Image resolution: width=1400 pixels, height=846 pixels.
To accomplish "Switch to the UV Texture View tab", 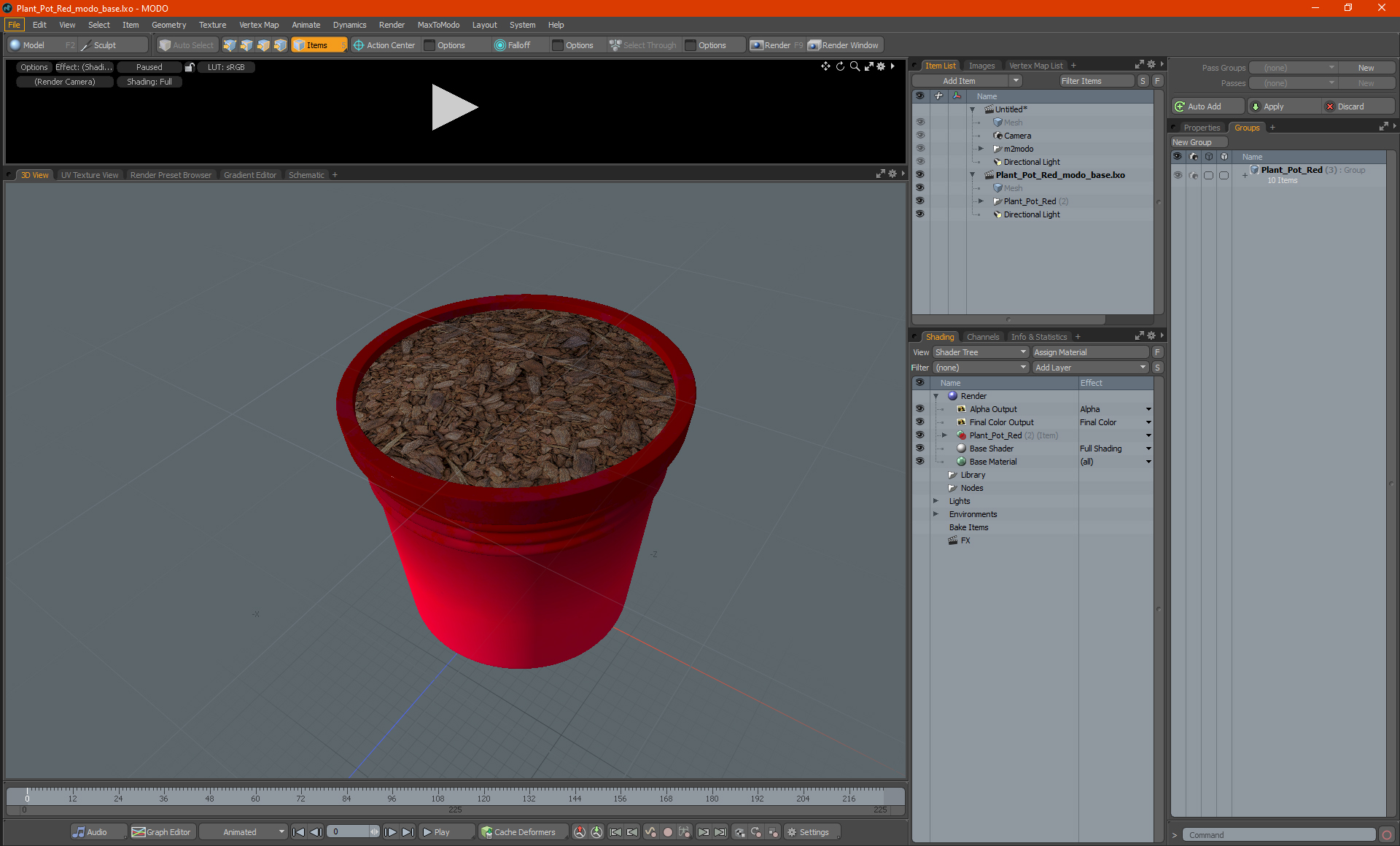I will click(x=89, y=175).
